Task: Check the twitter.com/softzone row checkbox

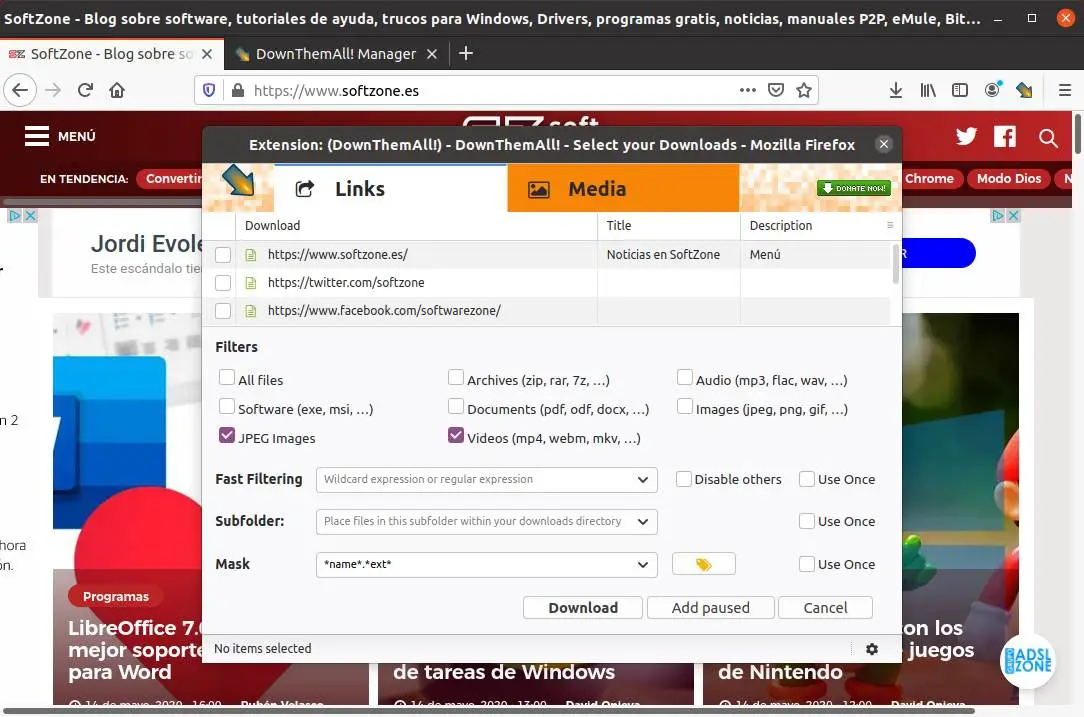Action: [x=223, y=283]
